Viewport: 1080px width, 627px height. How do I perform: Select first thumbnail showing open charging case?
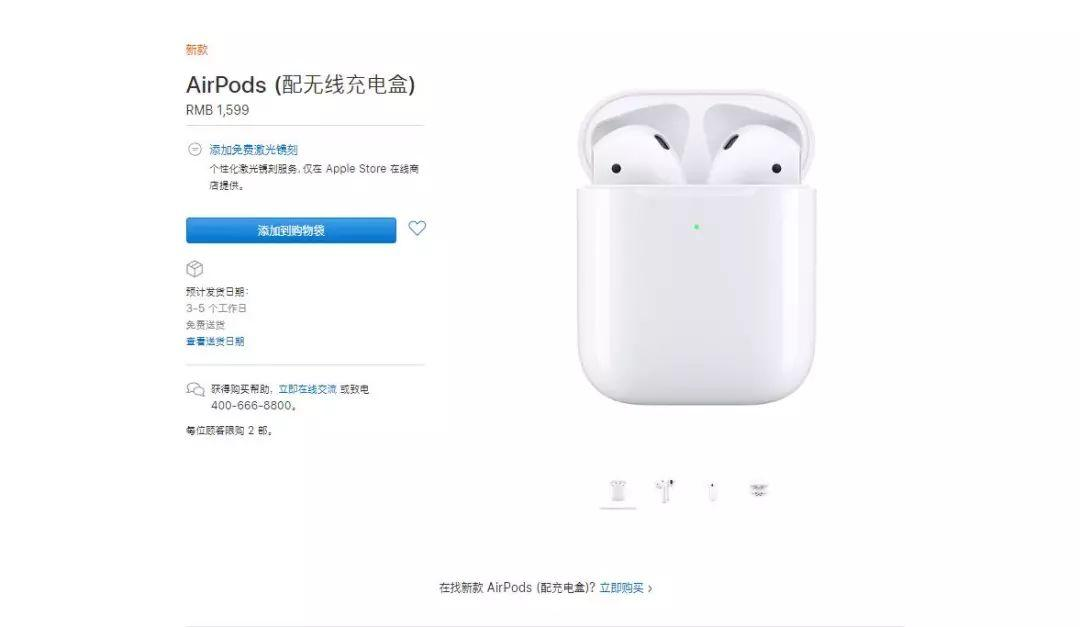618,491
